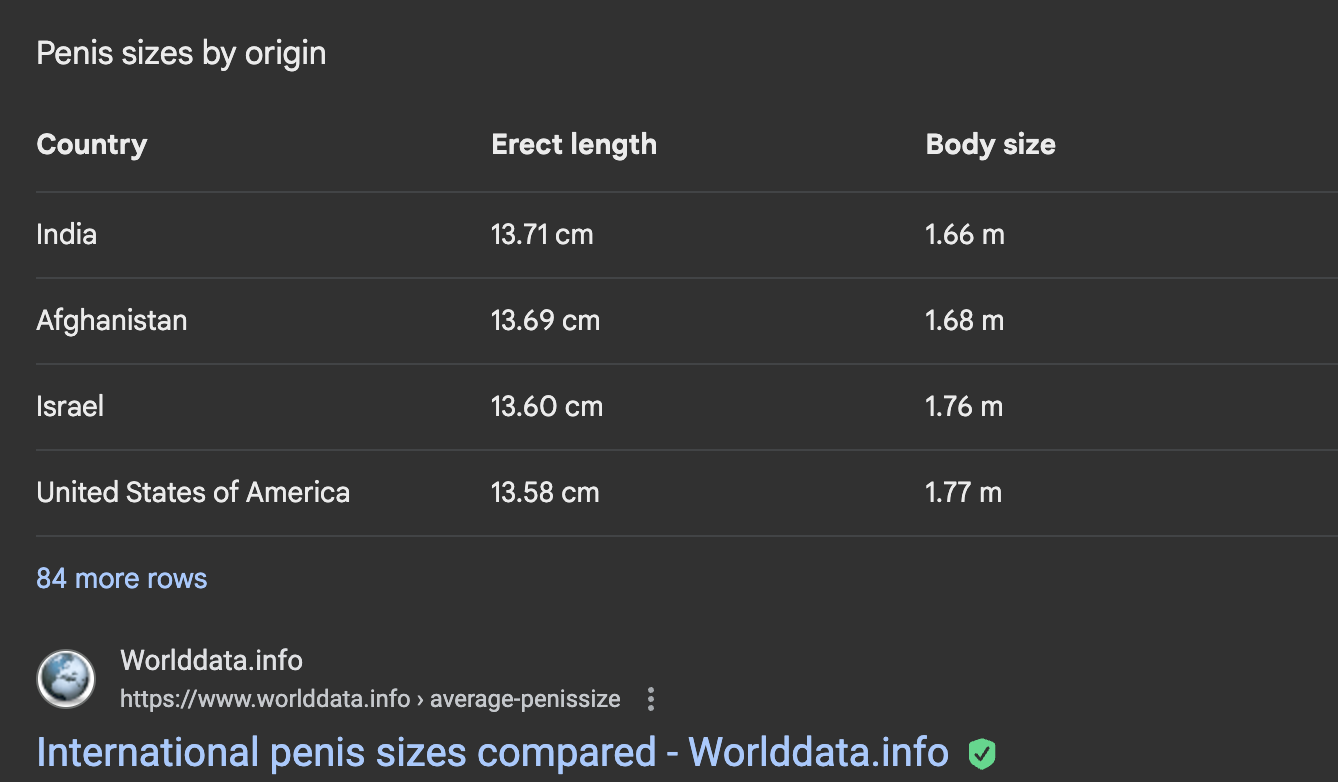Screen dimensions: 1338x782
Task: Expand the table via '84 more rows'
Action: click(122, 578)
